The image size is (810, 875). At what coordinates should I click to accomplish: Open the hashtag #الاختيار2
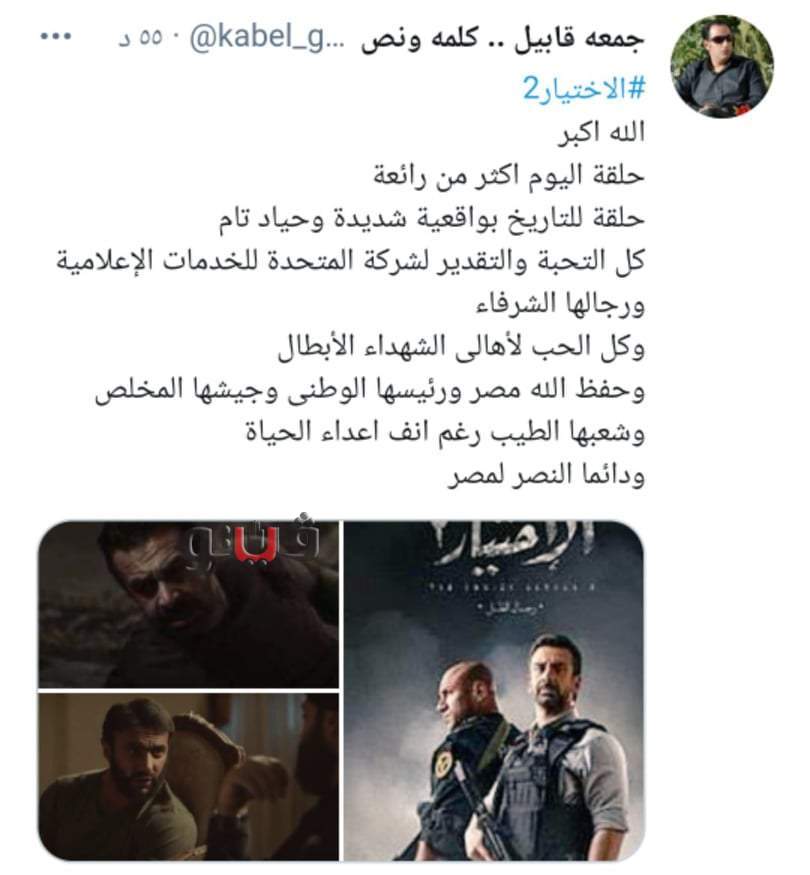pyautogui.click(x=584, y=88)
